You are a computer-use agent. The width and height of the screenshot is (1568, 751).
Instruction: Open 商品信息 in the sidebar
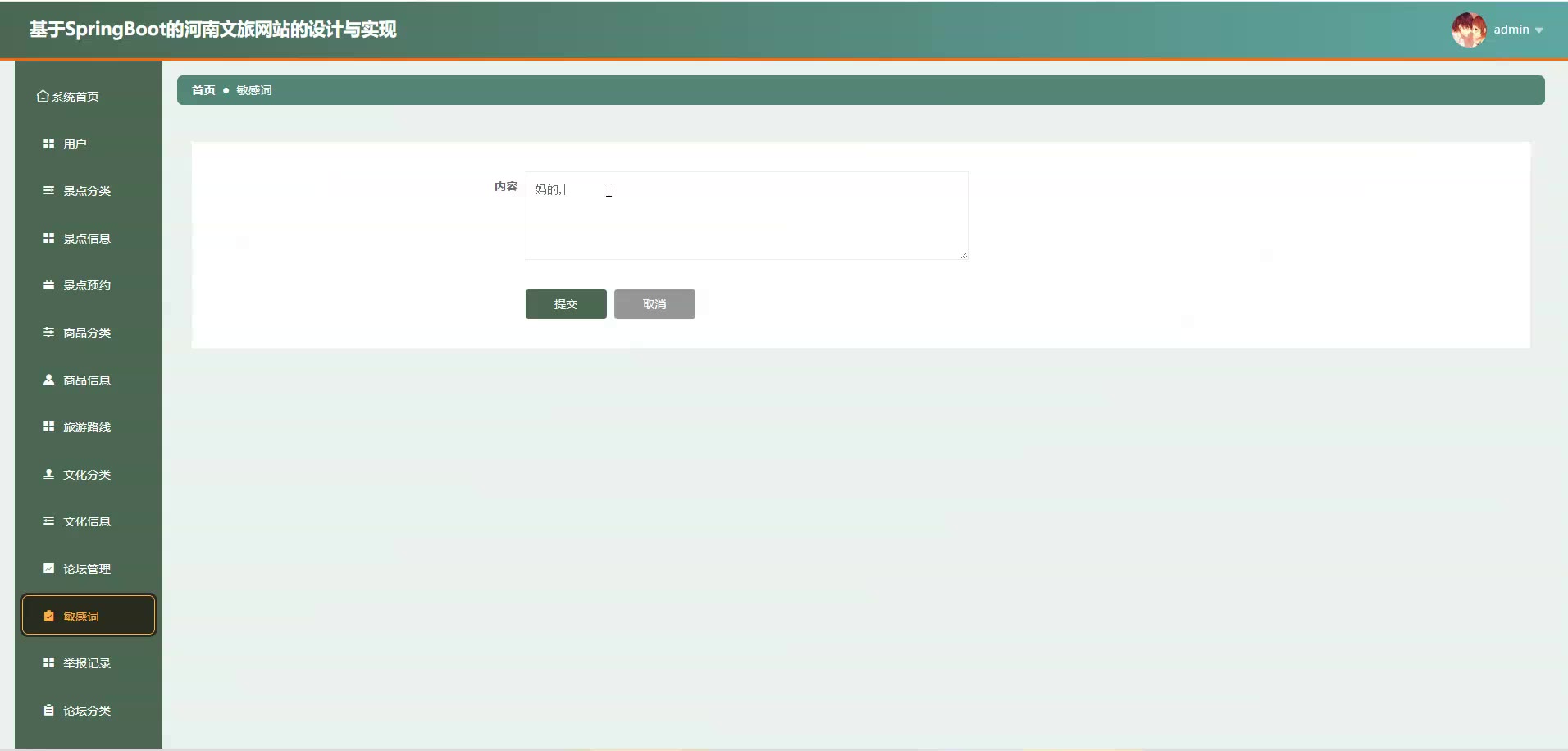[x=89, y=380]
